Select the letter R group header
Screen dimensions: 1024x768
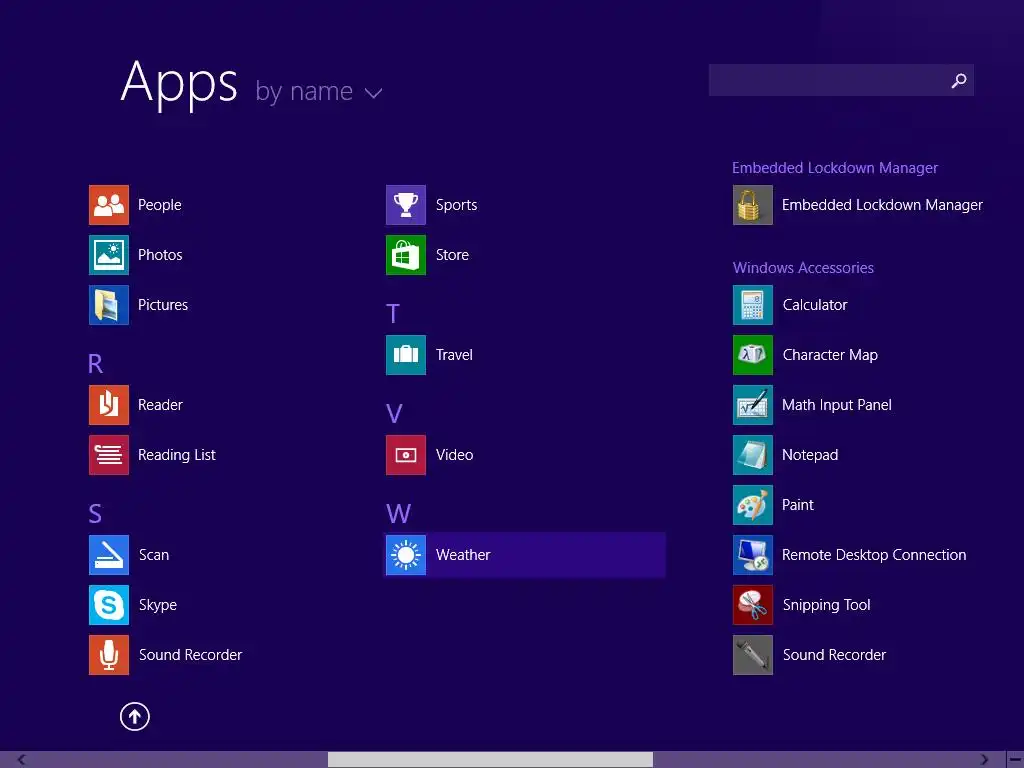coord(95,364)
